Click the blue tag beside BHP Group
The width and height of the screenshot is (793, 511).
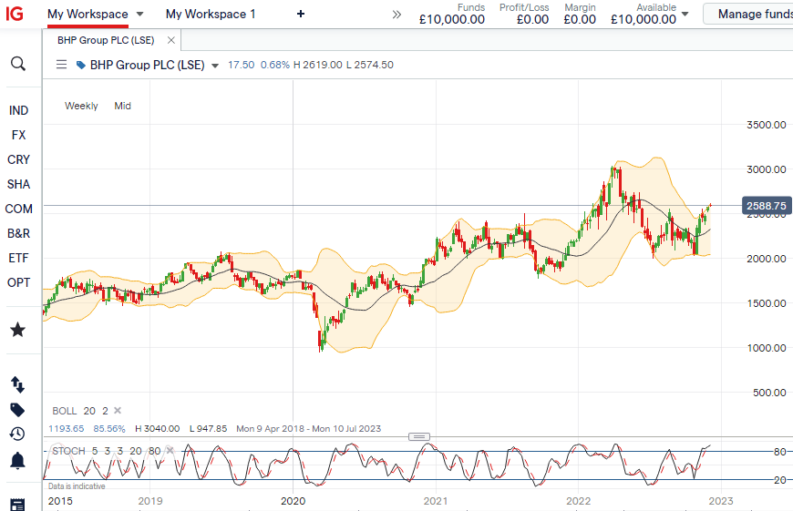tap(80, 65)
